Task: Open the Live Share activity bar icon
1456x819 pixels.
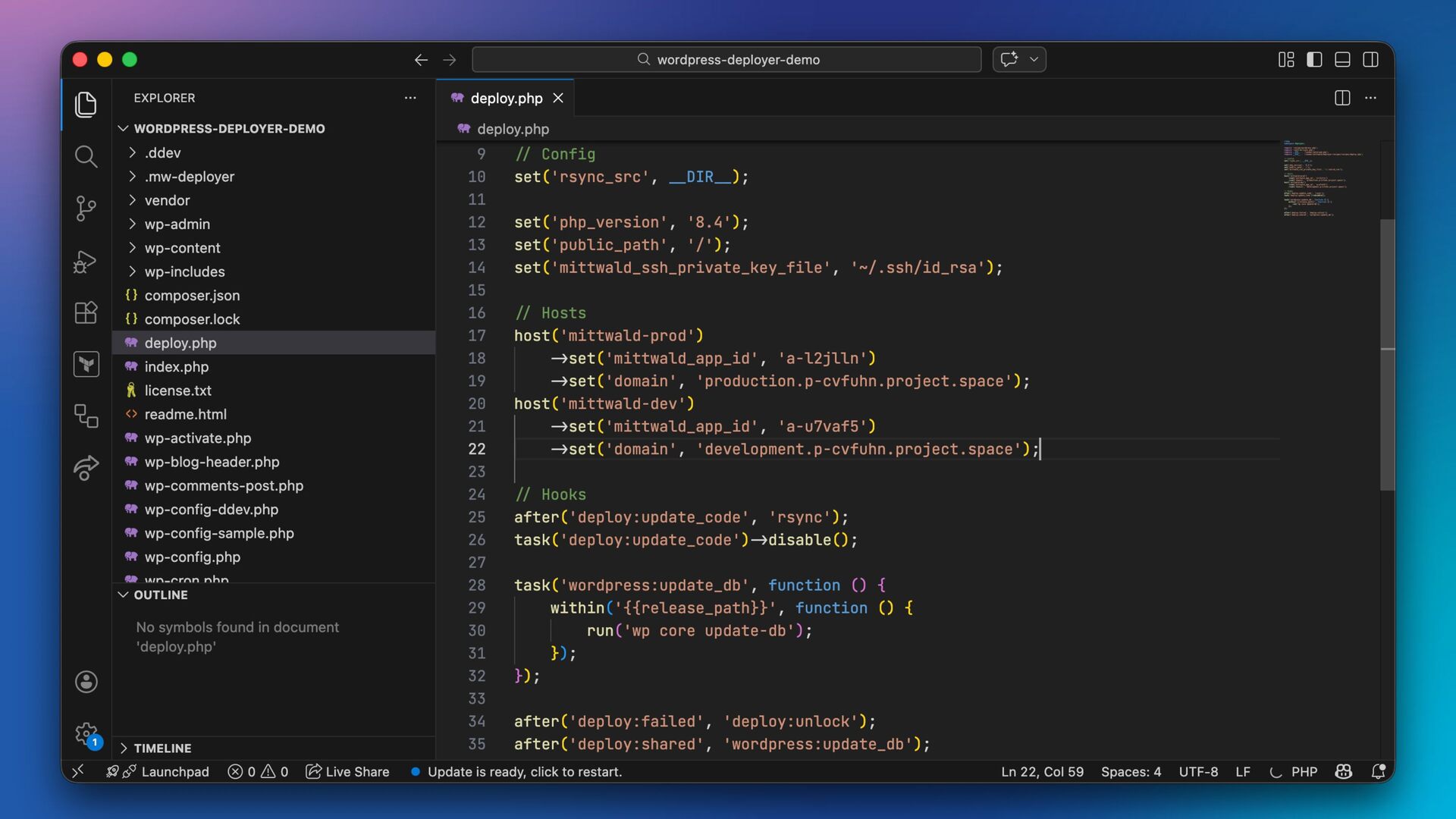Action: 86,468
